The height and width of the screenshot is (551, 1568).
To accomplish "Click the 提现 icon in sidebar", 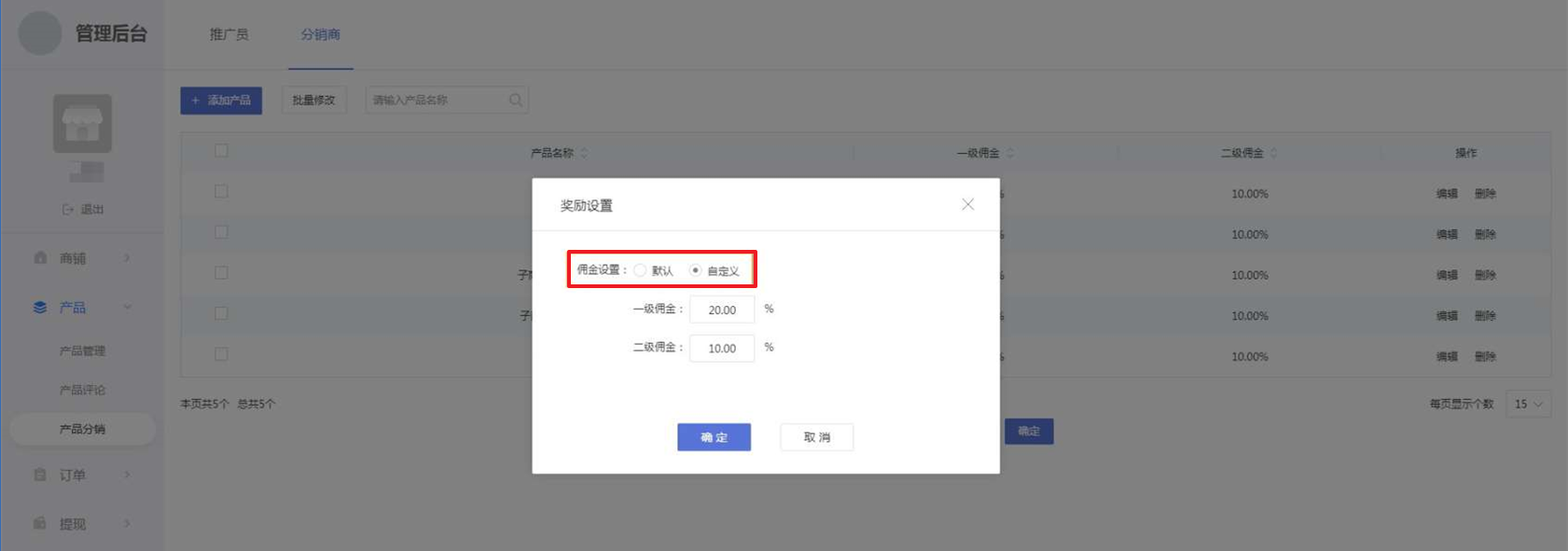I will coord(40,524).
